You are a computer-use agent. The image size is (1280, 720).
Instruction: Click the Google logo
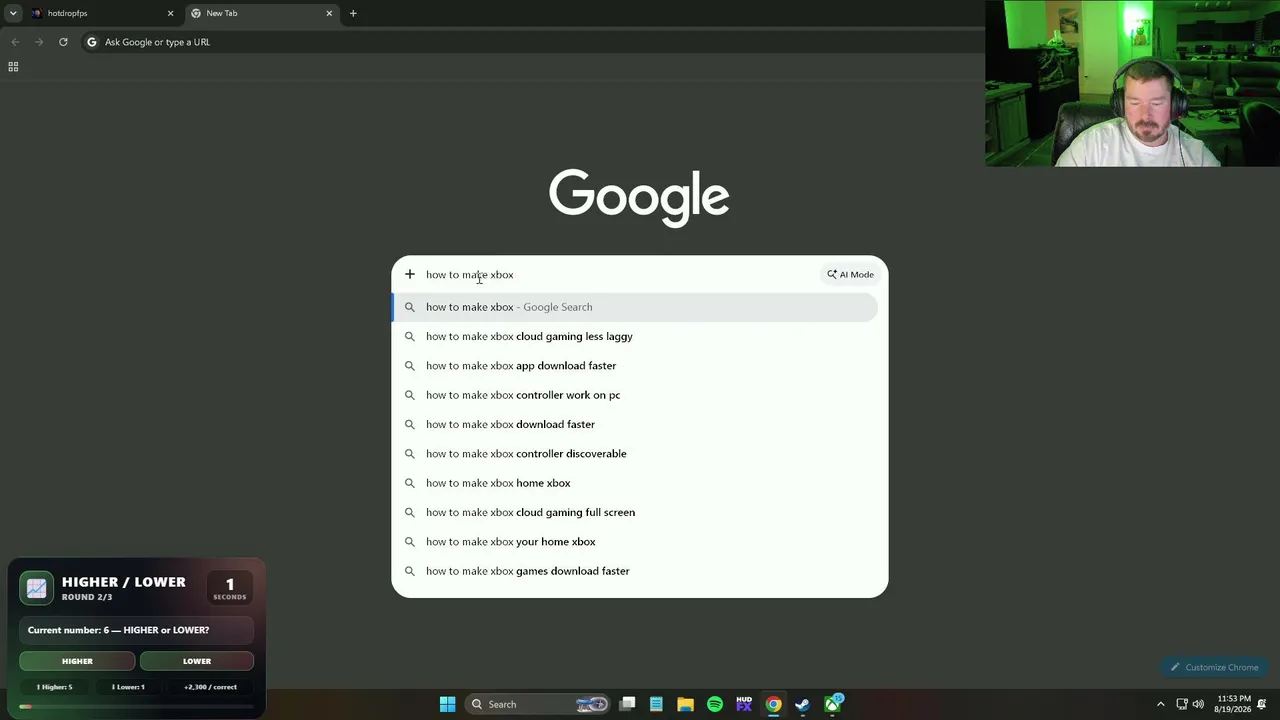[639, 197]
